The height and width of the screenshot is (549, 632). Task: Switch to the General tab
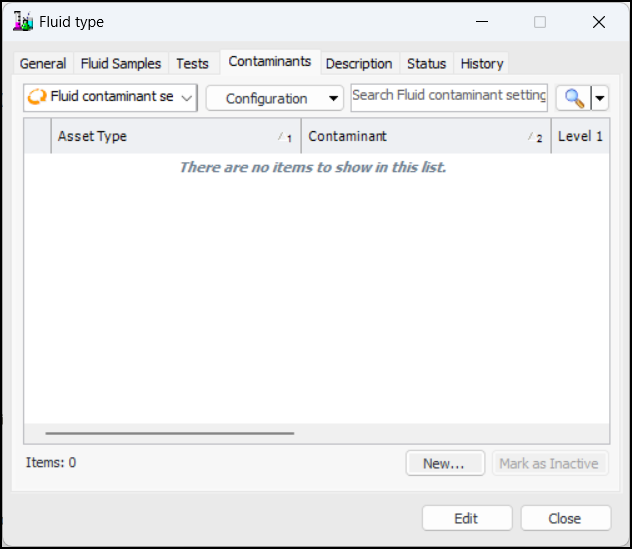coord(43,63)
